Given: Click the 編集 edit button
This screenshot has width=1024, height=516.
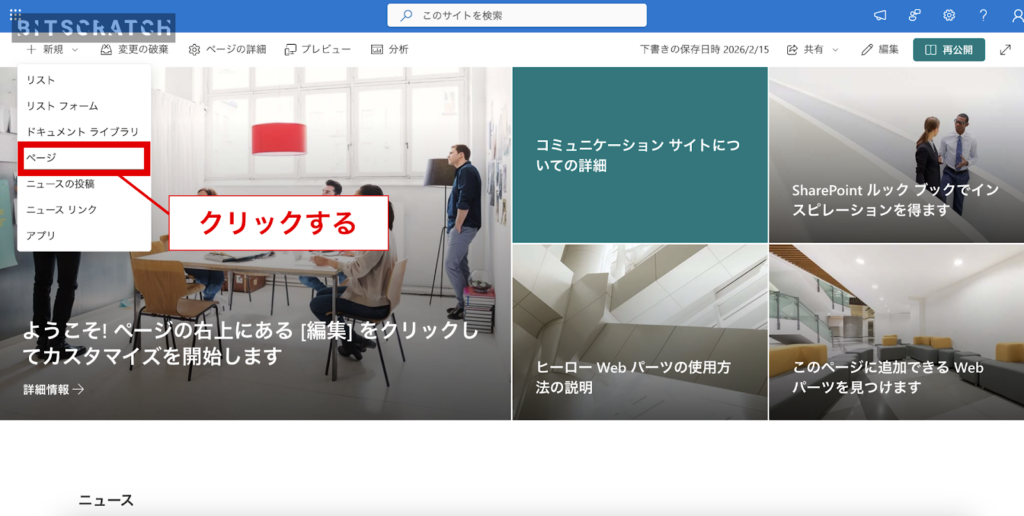Looking at the screenshot, I should coord(880,49).
